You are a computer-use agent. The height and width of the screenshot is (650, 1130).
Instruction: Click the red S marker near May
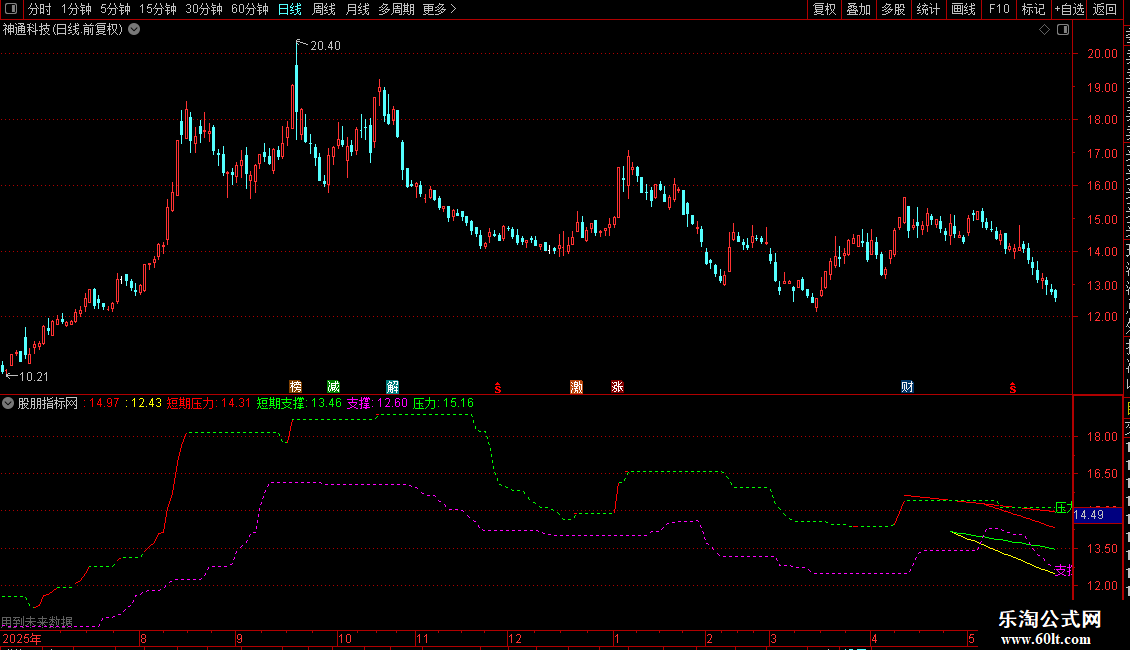click(1013, 388)
